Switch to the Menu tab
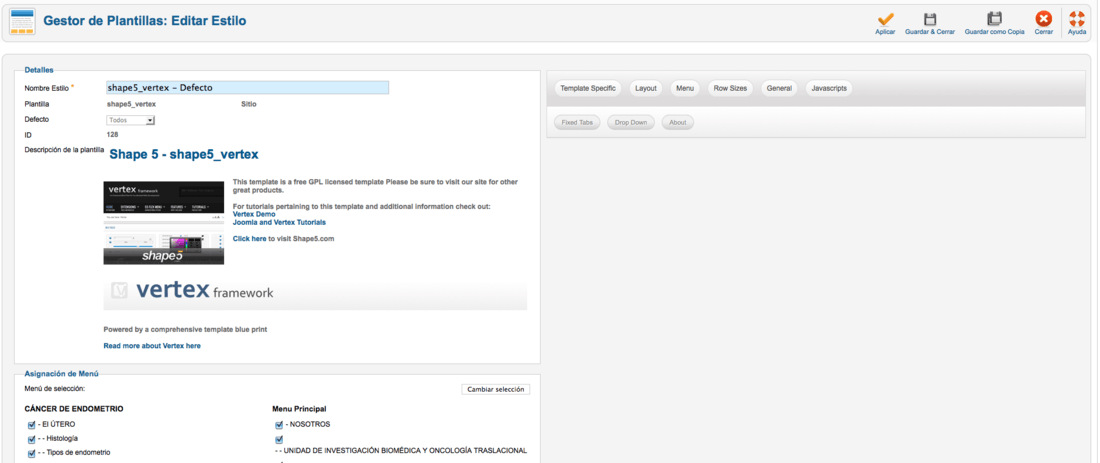This screenshot has height=463, width=1100. pyautogui.click(x=685, y=88)
